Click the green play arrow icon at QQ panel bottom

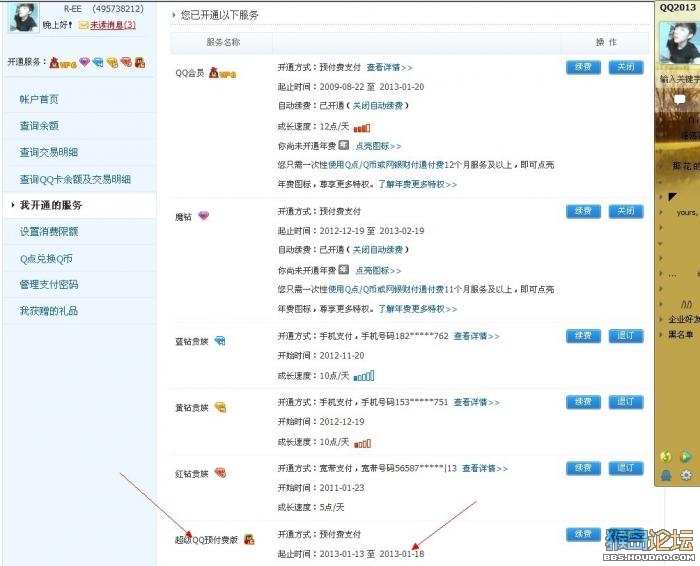tap(685, 457)
